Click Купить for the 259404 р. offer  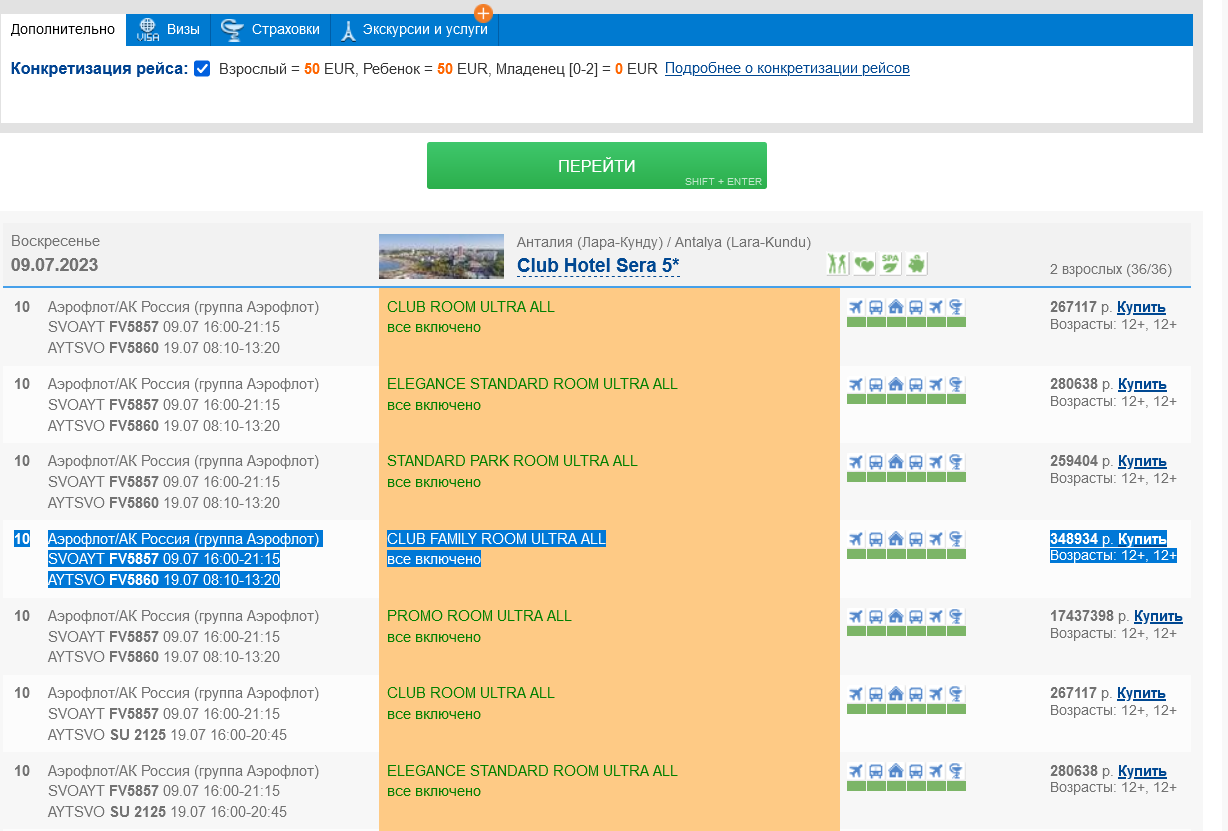pos(1142,461)
